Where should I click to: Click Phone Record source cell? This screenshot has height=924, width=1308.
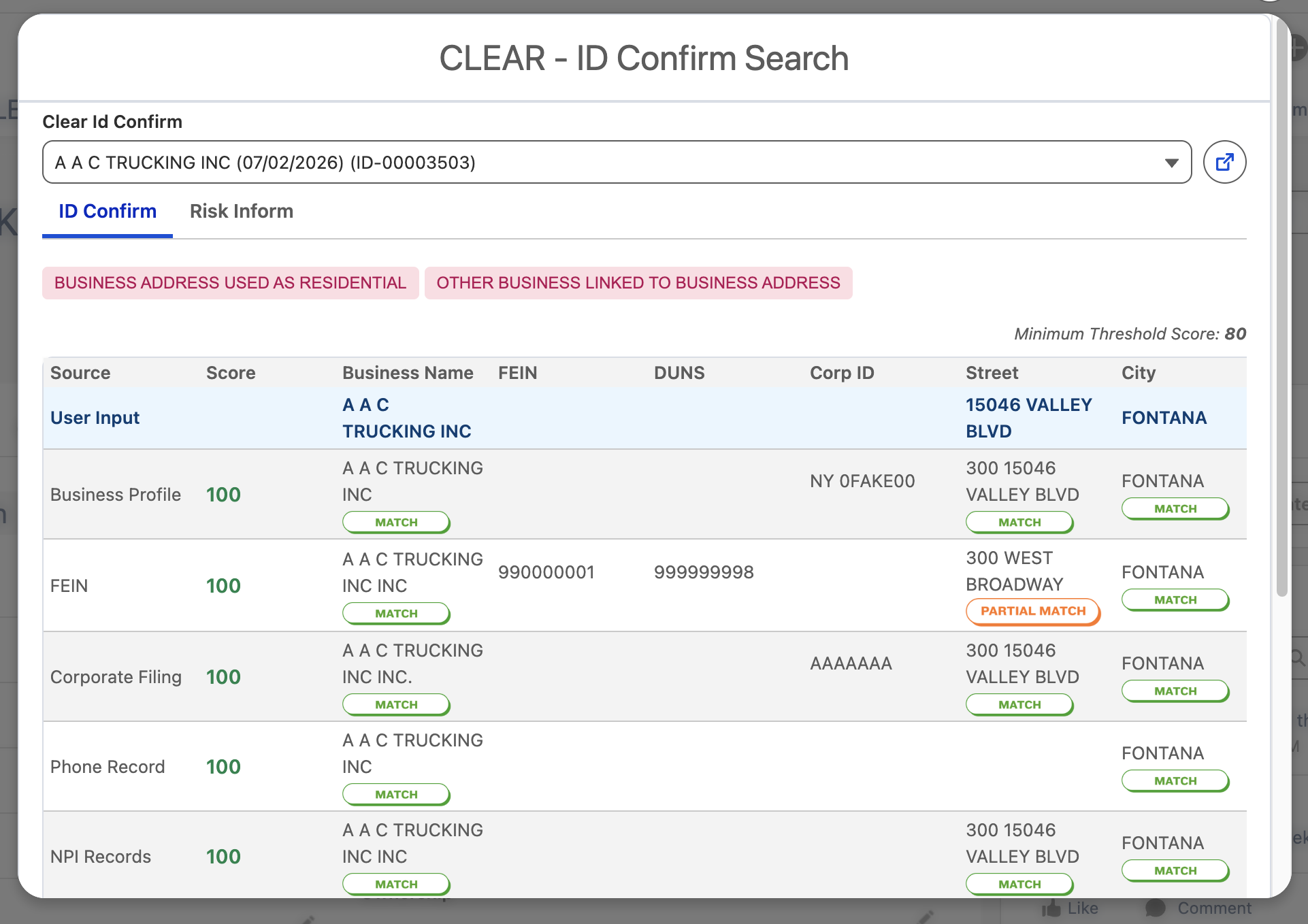pyautogui.click(x=108, y=767)
